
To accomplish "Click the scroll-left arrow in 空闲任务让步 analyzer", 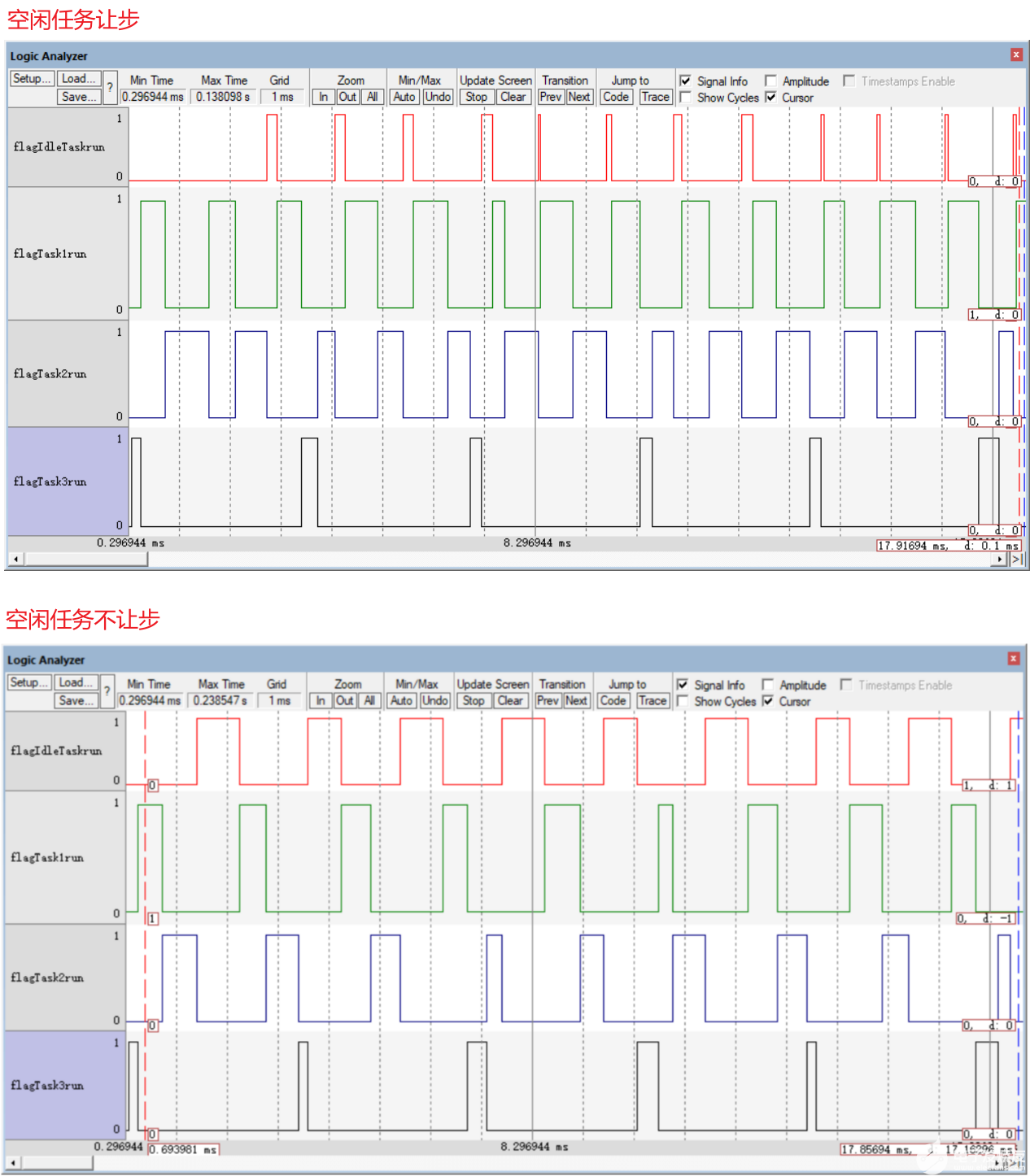I will click(15, 559).
